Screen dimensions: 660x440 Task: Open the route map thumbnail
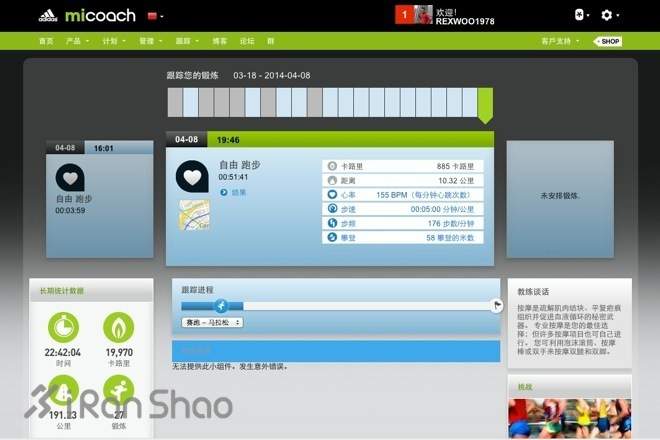click(x=193, y=215)
